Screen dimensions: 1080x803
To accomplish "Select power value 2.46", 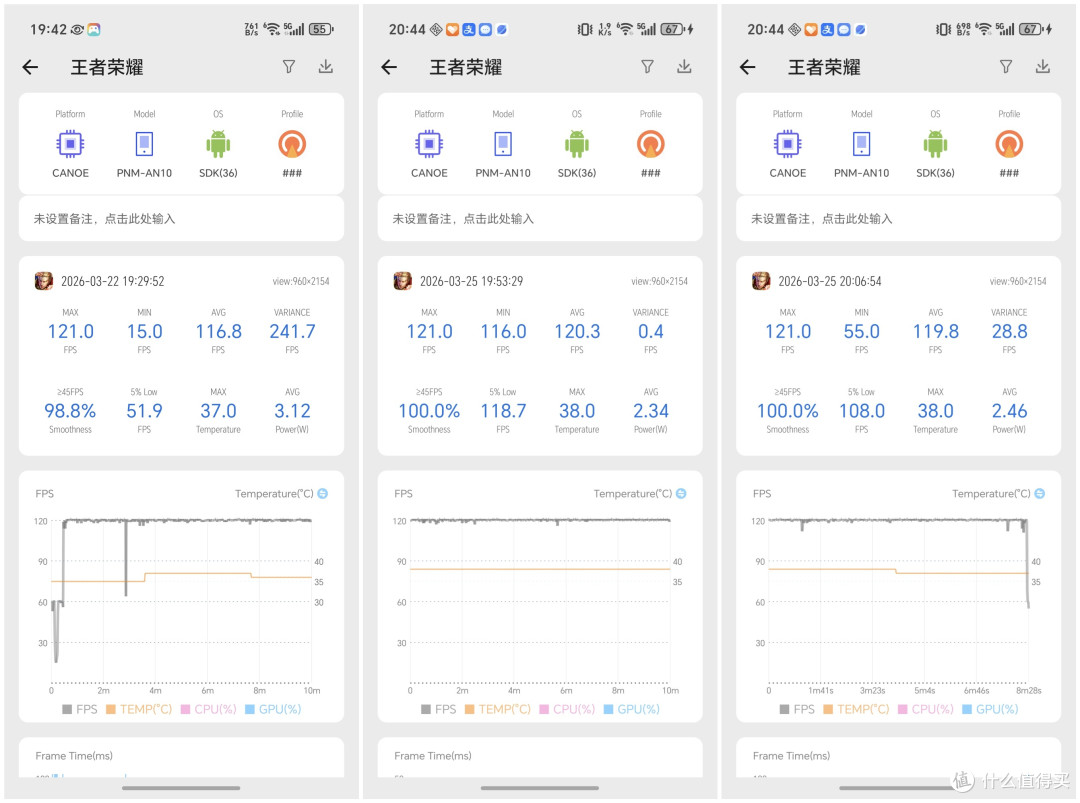I will [1009, 411].
